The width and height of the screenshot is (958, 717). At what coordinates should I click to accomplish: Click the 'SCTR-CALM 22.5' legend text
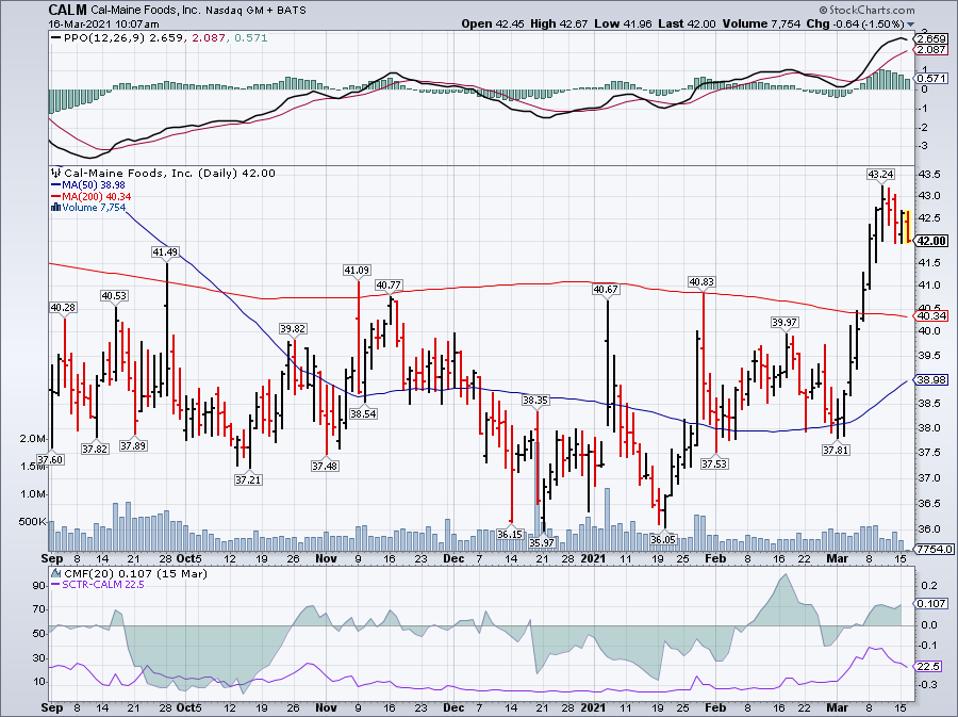point(103,584)
